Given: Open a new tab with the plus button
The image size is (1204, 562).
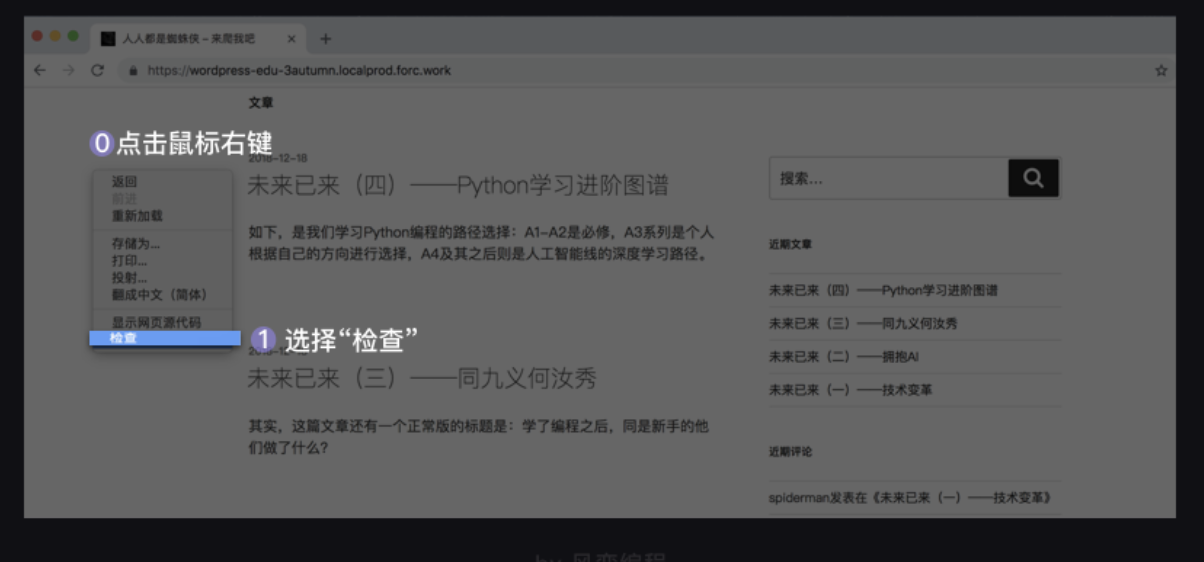Looking at the screenshot, I should click(325, 39).
